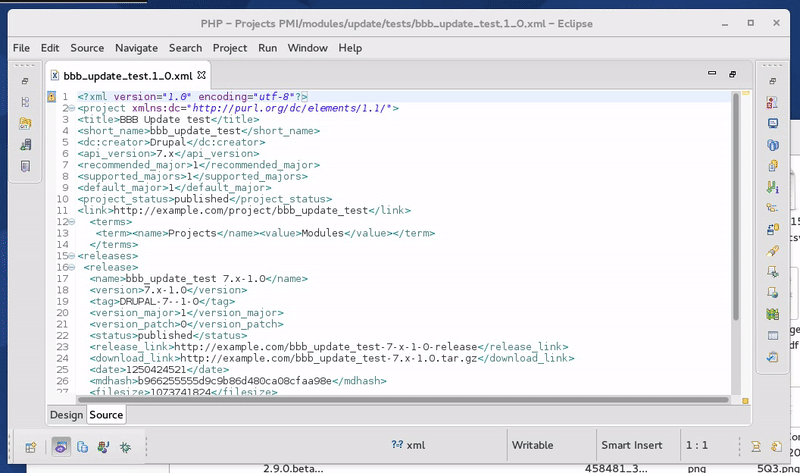The image size is (800, 473).
Task: Collapse the terms element fold at line 12
Action: (x=72, y=222)
